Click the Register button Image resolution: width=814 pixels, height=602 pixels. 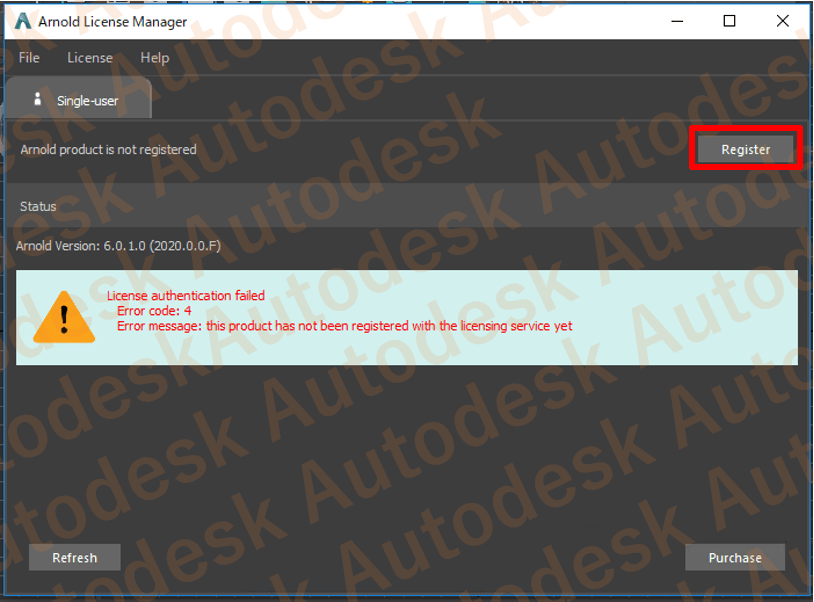(x=745, y=149)
